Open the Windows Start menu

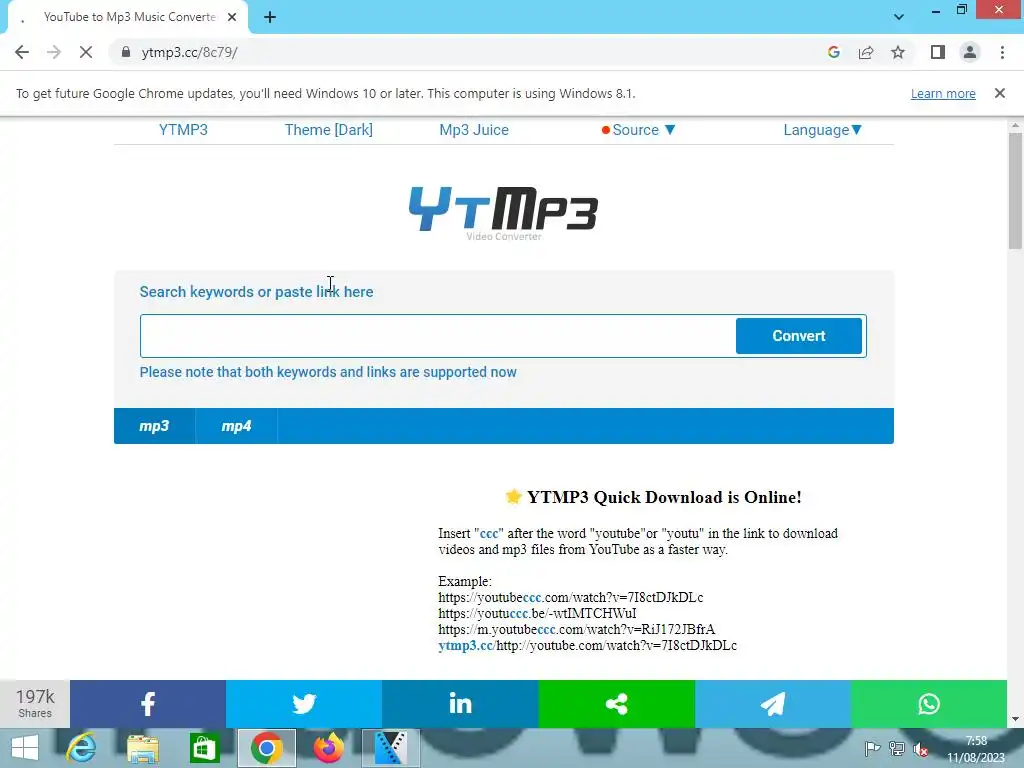pos(24,748)
